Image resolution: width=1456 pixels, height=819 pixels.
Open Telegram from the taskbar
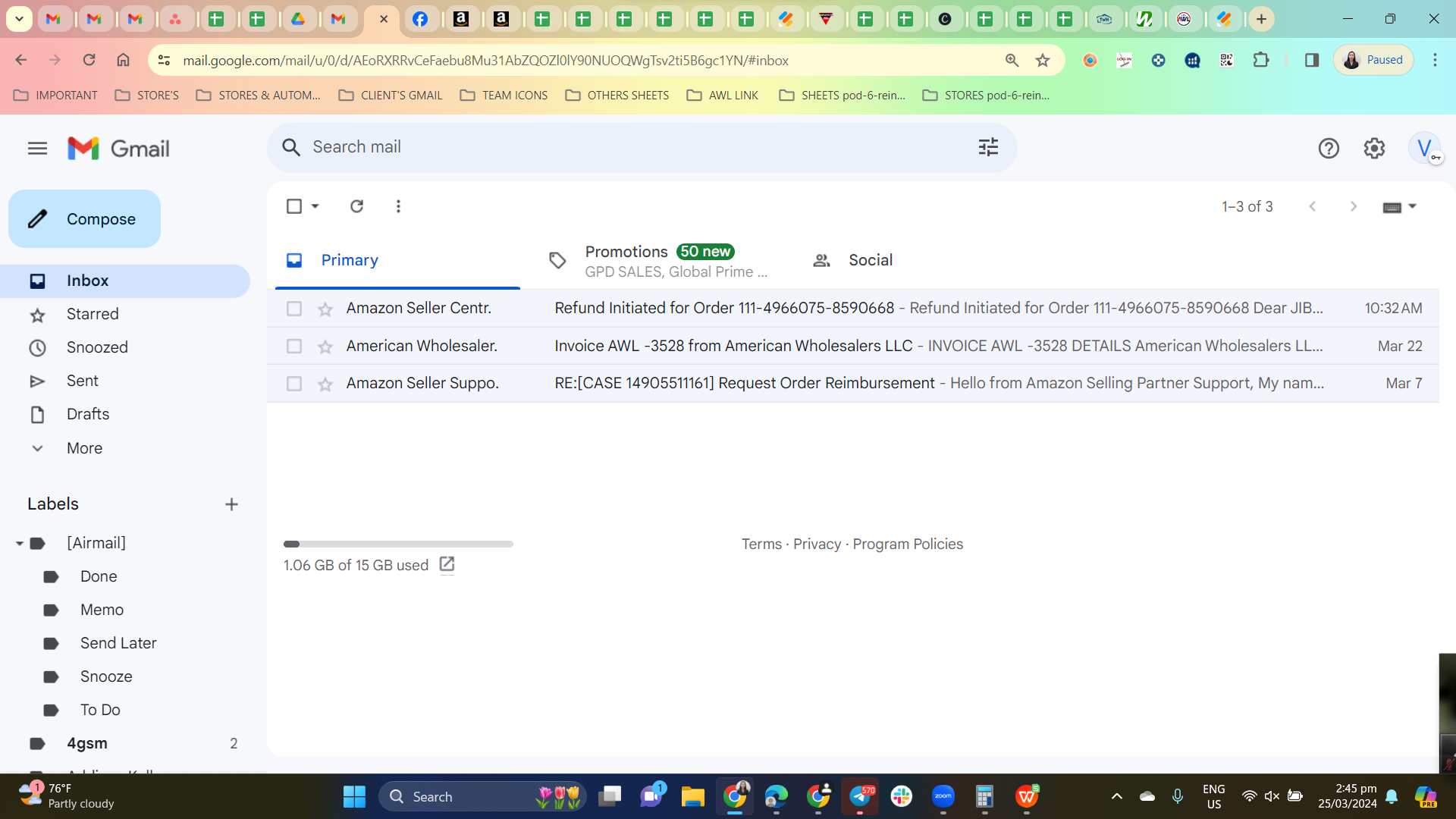pos(861,796)
